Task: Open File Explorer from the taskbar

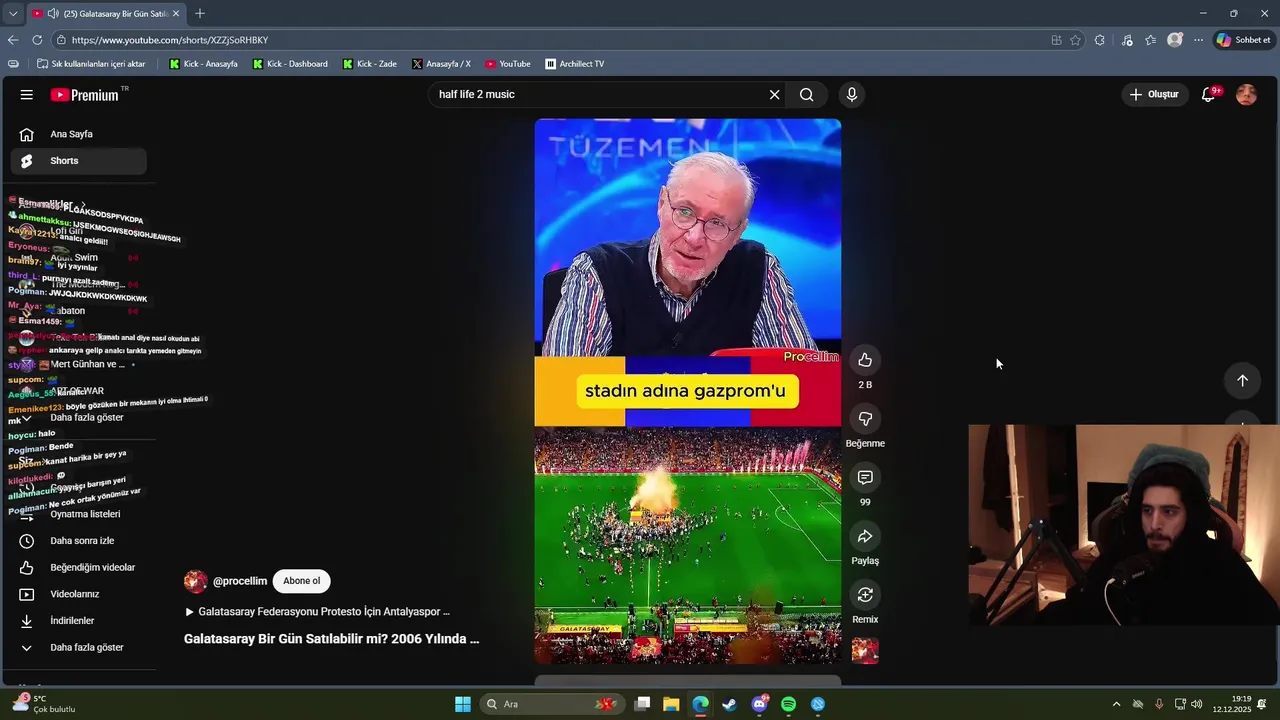Action: coord(671,704)
